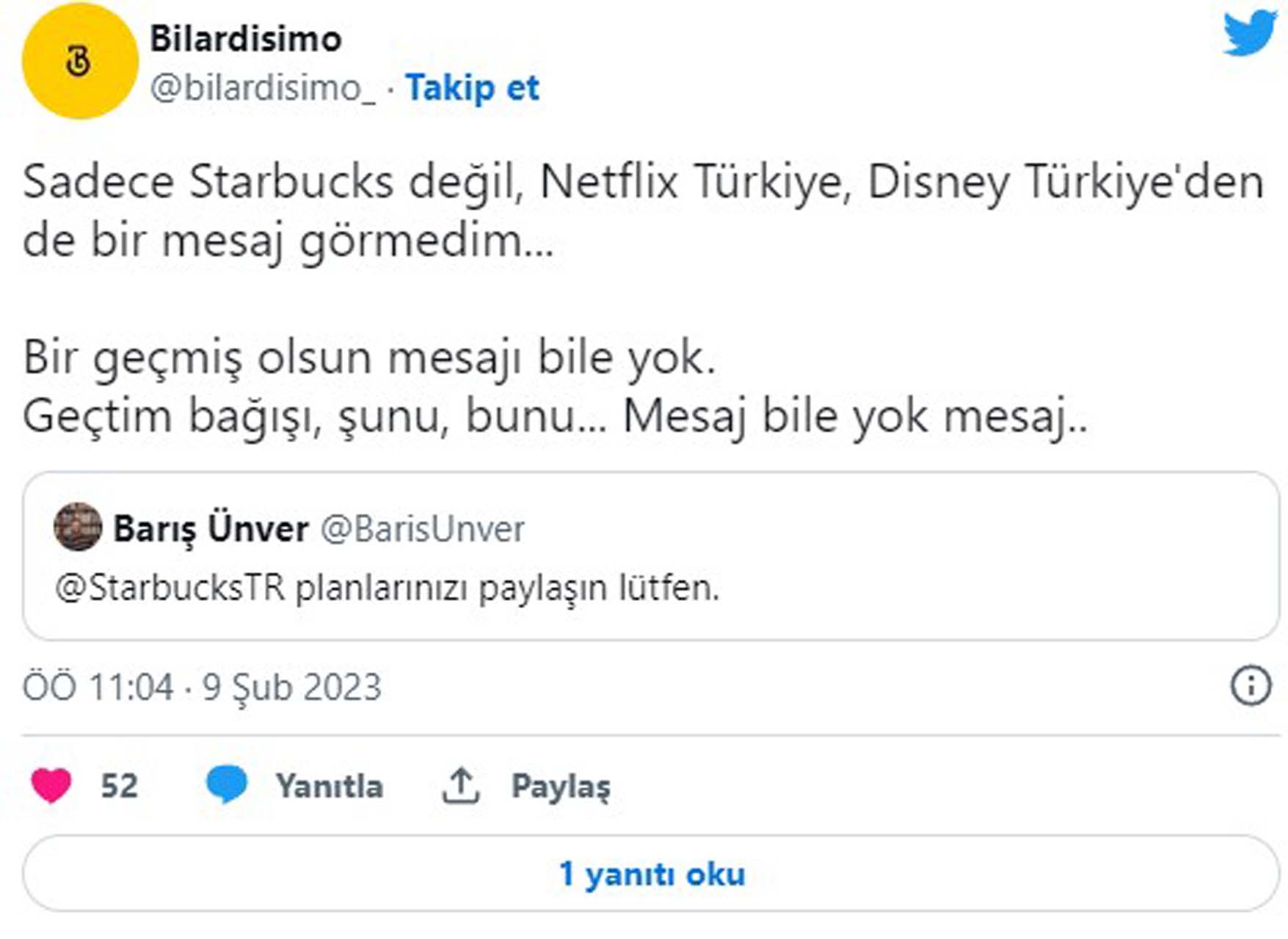The image size is (1288, 939).
Task: Expand the single reply with 1 yanıtı oku
Action: click(652, 873)
